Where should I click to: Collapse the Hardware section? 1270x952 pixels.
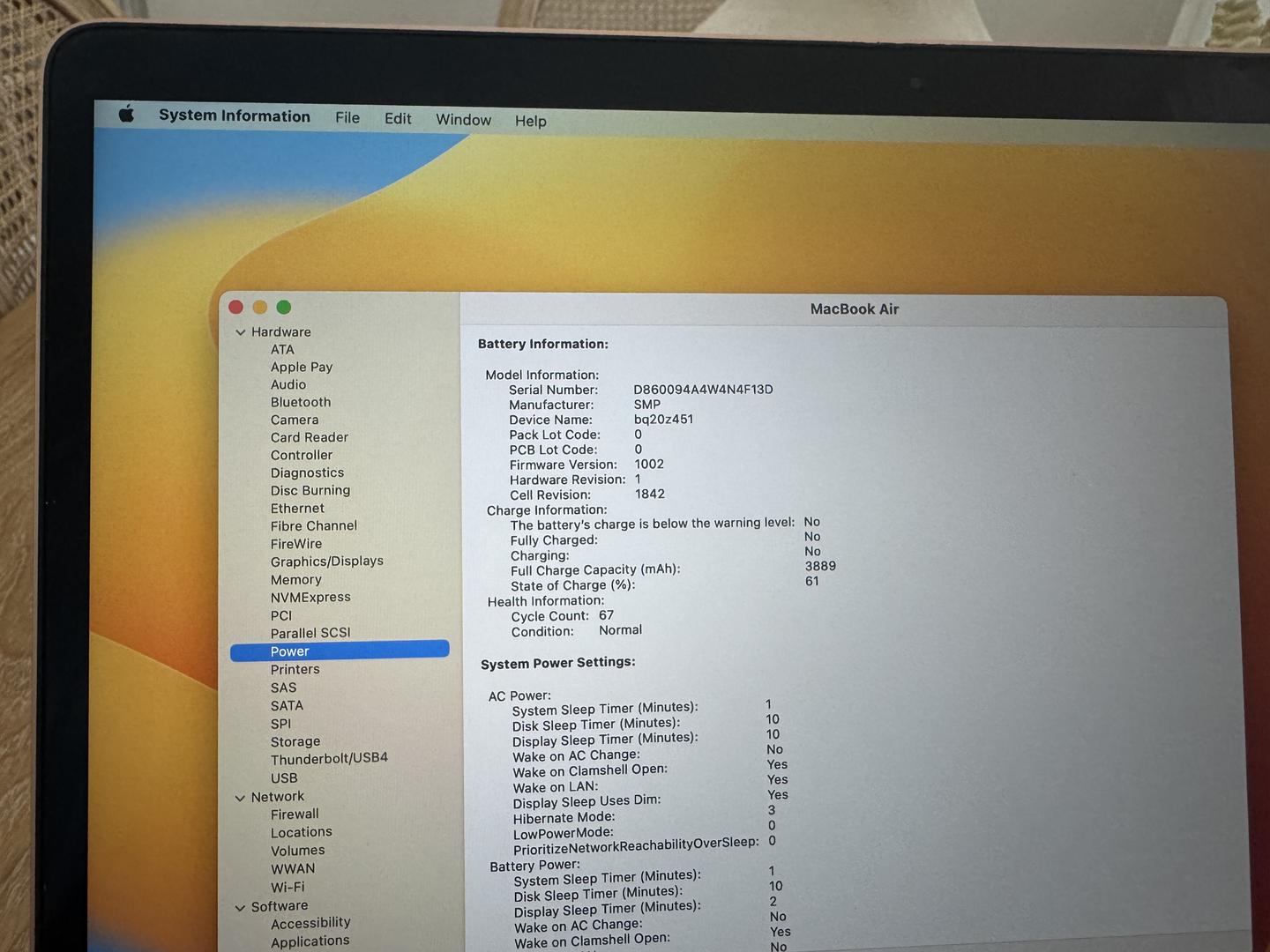(x=240, y=332)
